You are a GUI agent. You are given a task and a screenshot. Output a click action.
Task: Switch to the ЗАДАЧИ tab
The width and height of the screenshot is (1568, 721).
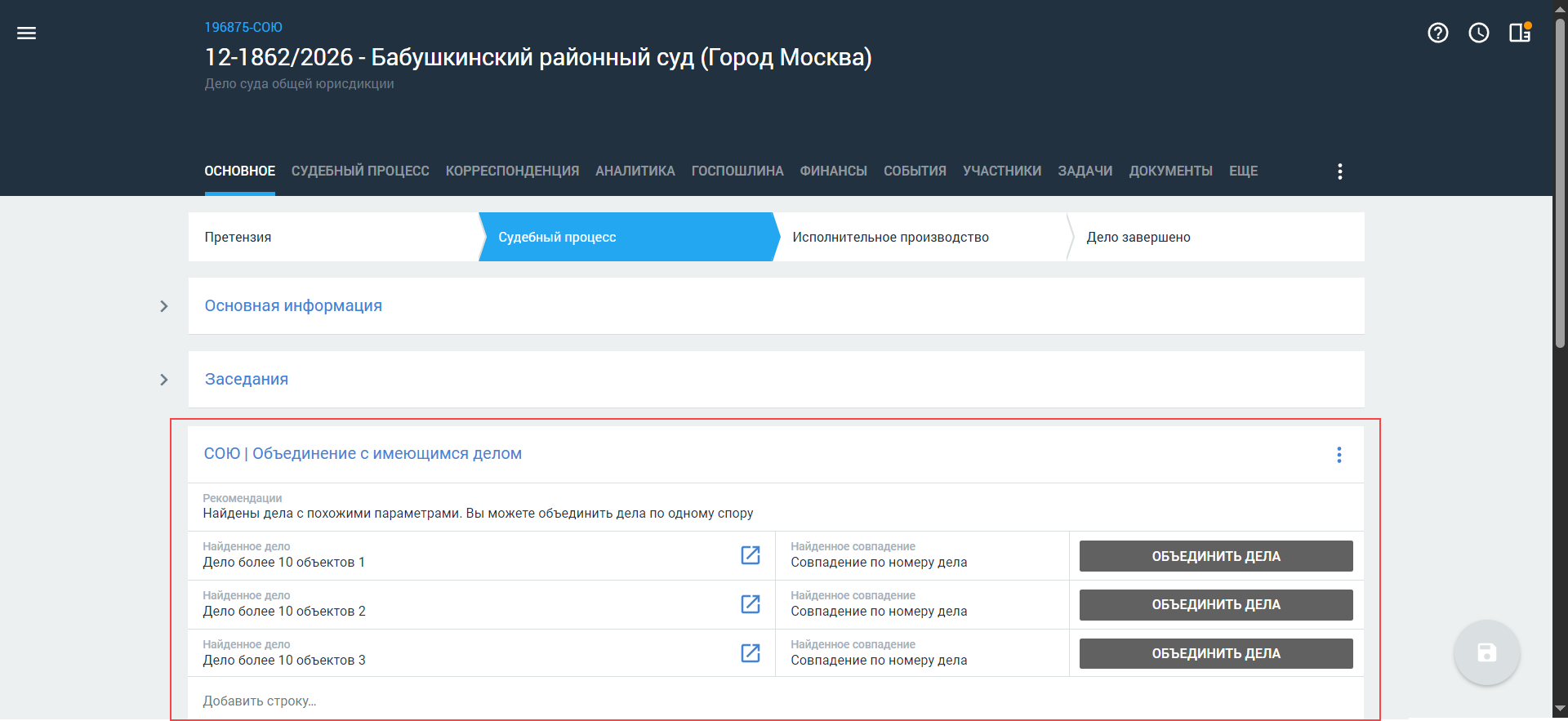coord(1085,171)
